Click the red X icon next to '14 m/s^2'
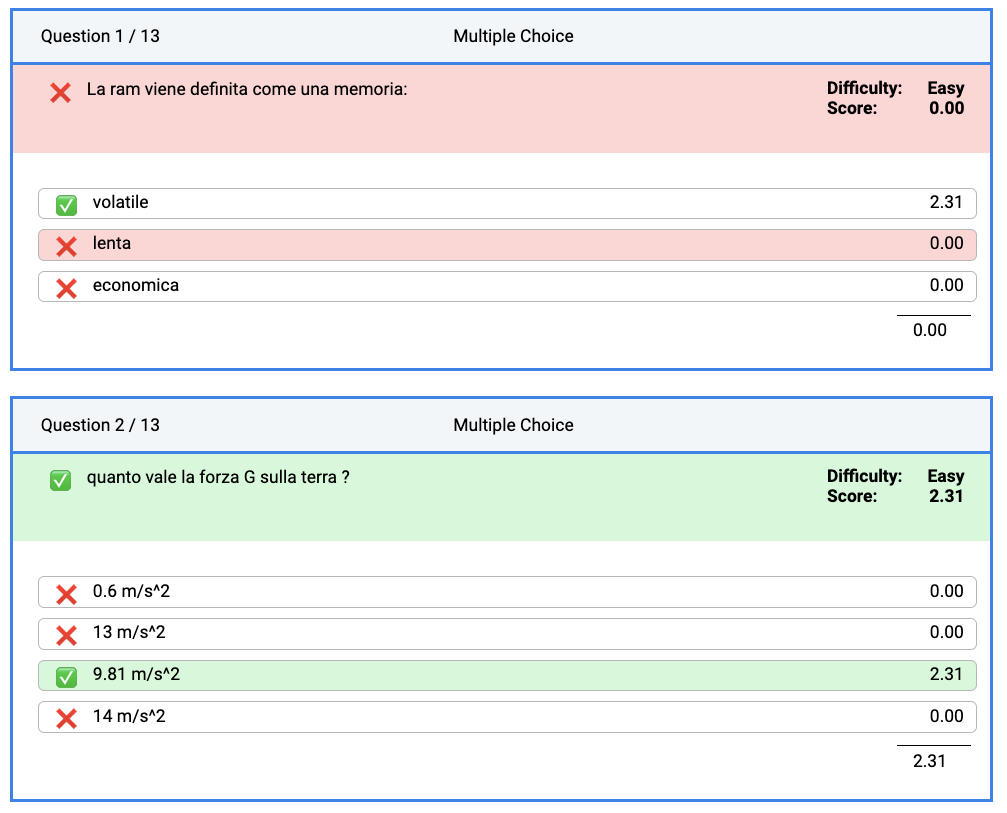Image resolution: width=1007 pixels, height=813 pixels. click(66, 718)
